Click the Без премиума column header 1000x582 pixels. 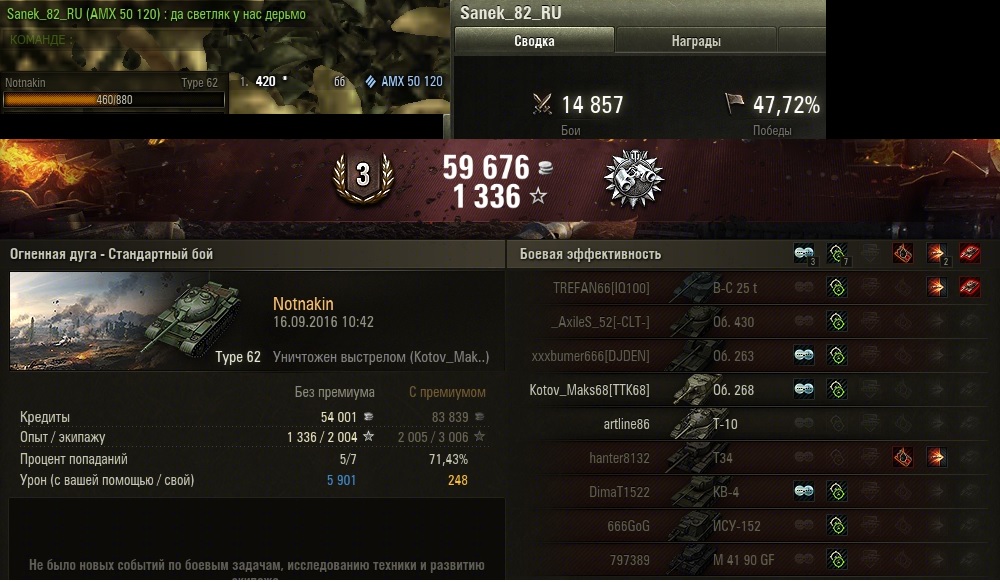click(x=334, y=392)
